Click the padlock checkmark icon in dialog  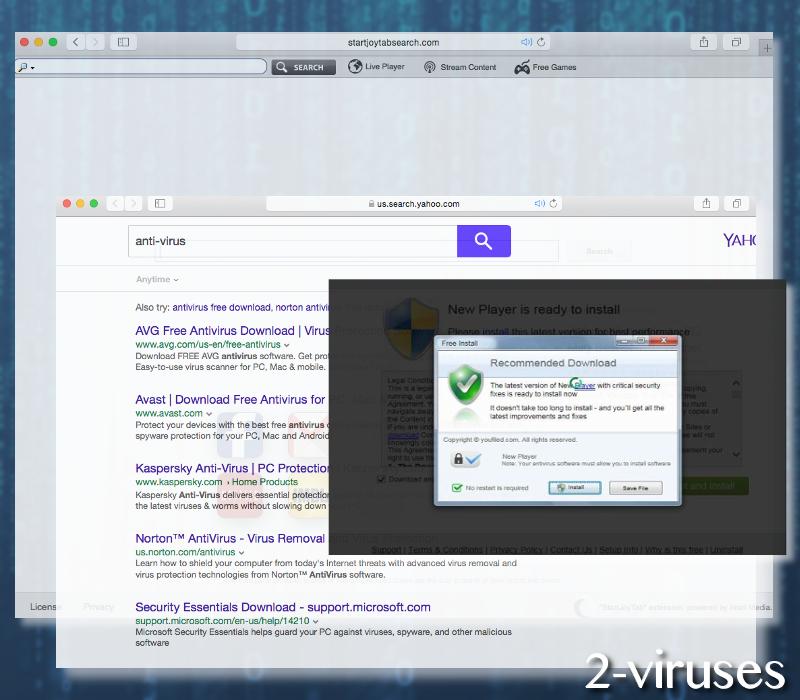(x=466, y=459)
